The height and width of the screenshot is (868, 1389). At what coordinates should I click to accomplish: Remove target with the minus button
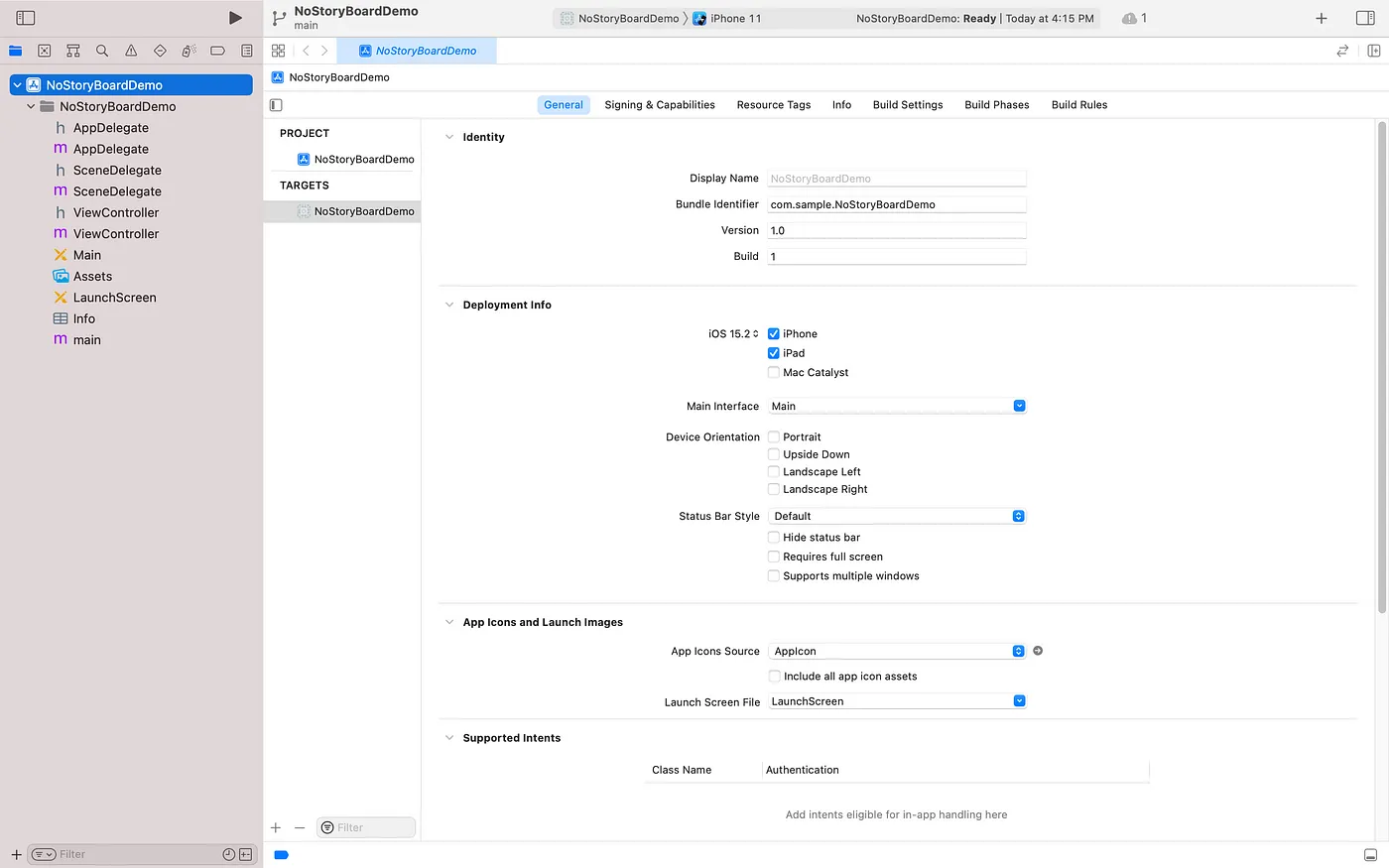click(300, 827)
